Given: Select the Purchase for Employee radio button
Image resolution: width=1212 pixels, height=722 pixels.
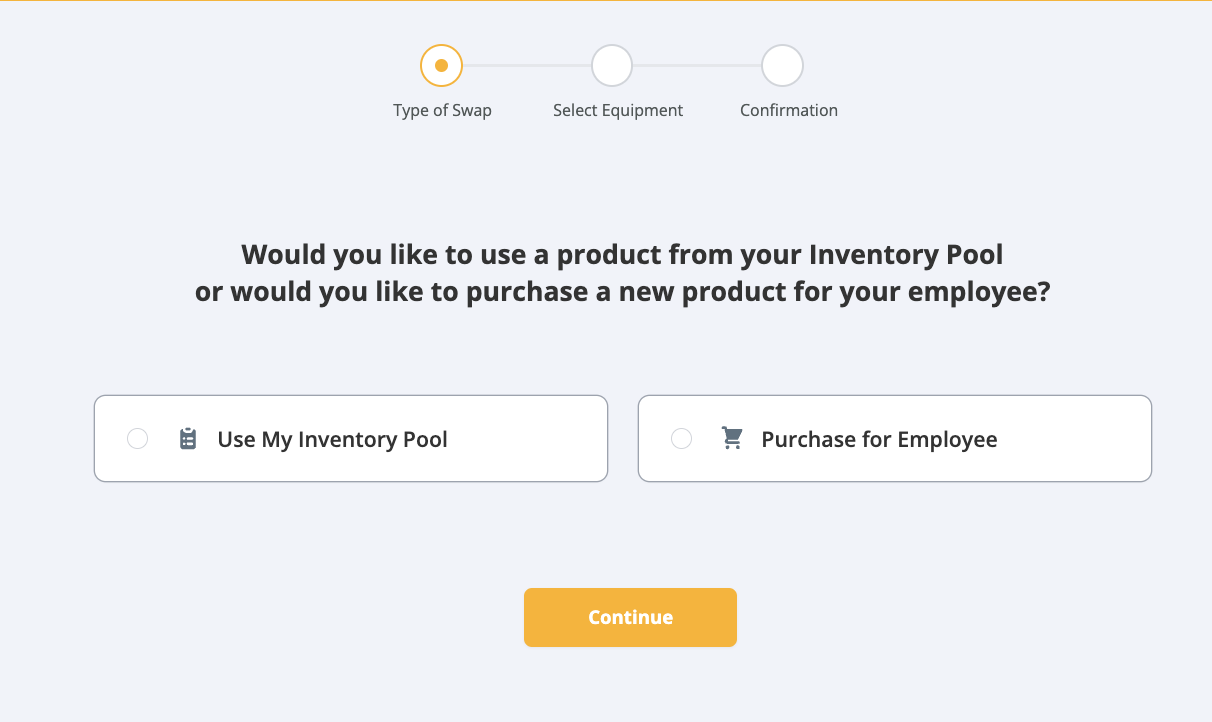Looking at the screenshot, I should [x=681, y=439].
